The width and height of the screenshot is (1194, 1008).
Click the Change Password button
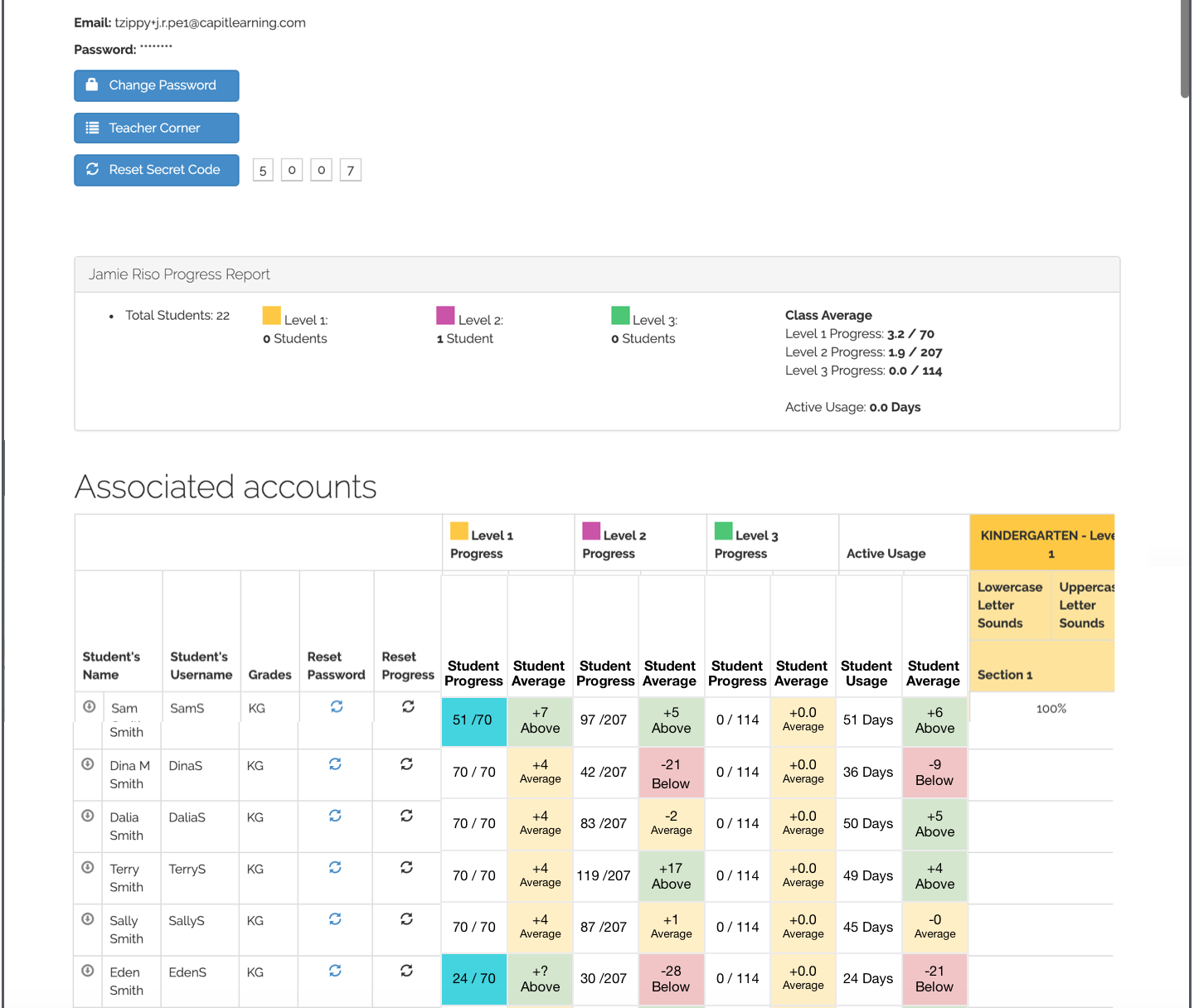[157, 85]
